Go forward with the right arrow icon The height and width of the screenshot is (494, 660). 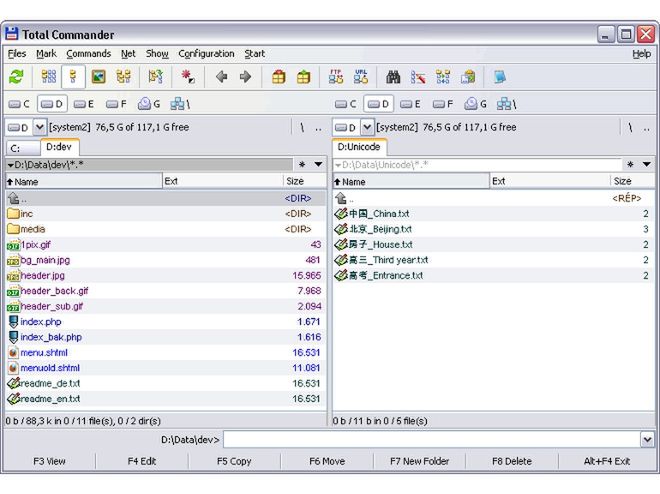245,77
